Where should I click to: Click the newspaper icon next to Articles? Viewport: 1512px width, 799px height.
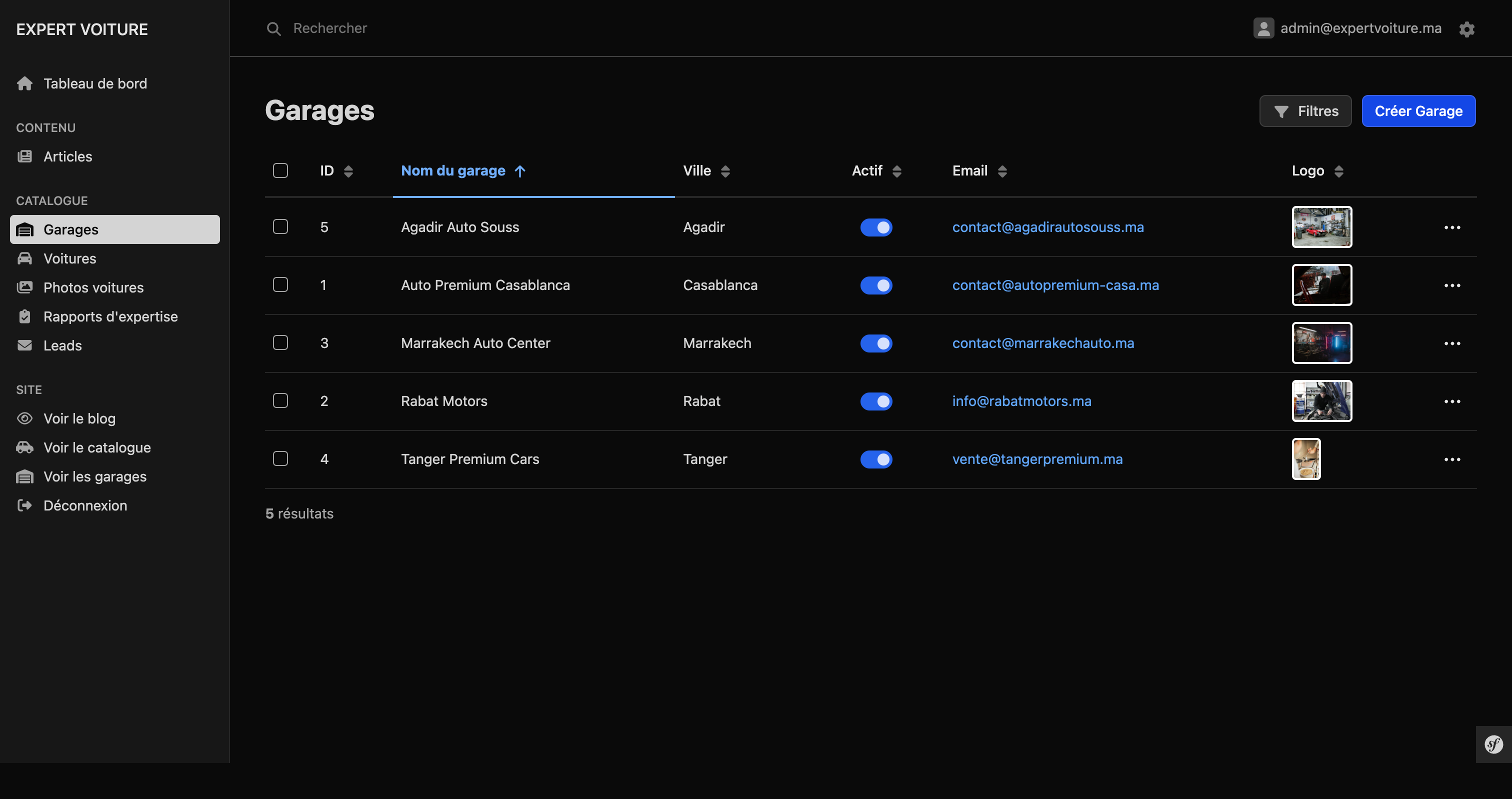click(24, 156)
